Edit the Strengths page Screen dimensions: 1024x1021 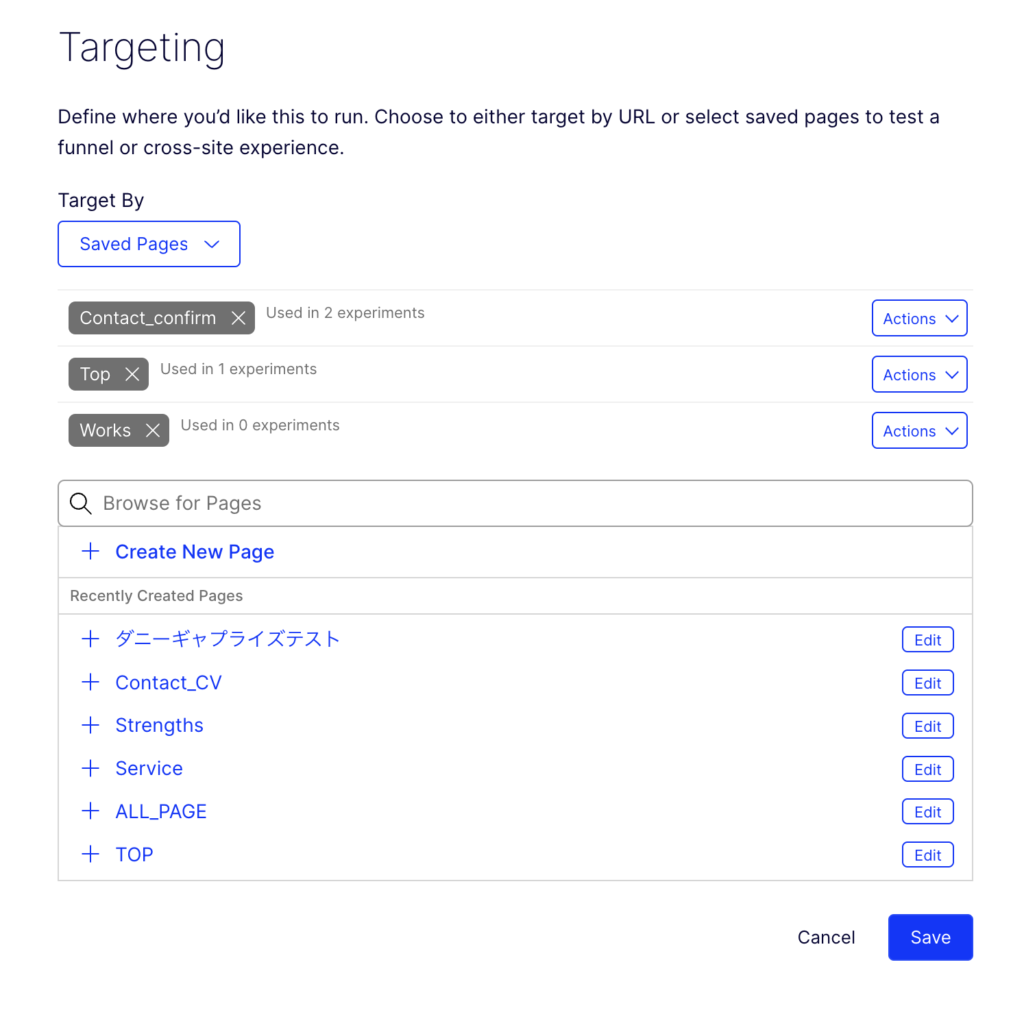click(927, 726)
